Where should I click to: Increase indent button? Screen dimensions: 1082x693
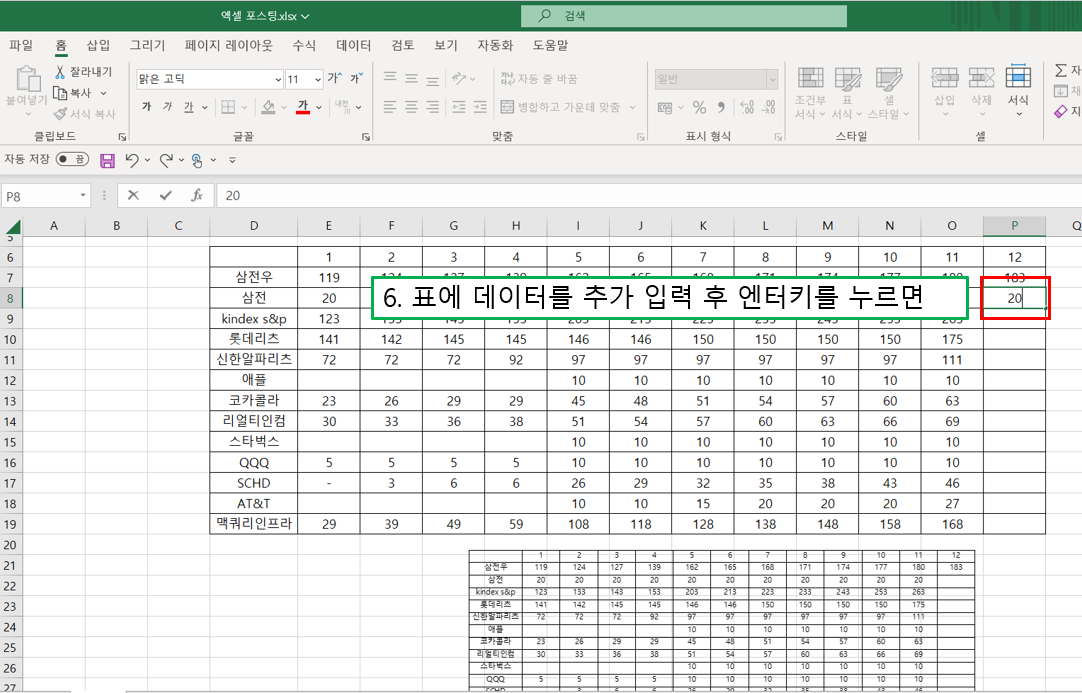(480, 107)
